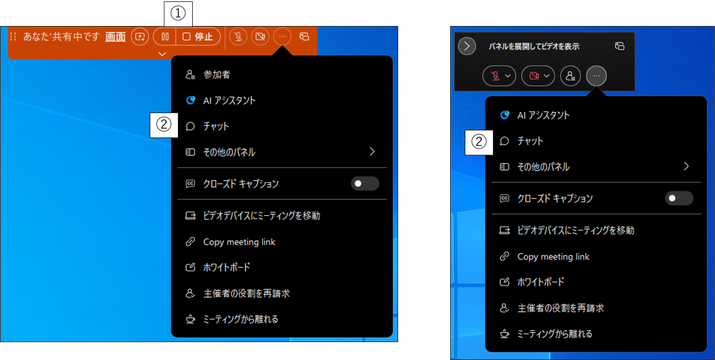The image size is (715, 360).
Task: Choose 主催者の役割を再請求 in the orange sharing bar menu
Action: pos(282,293)
